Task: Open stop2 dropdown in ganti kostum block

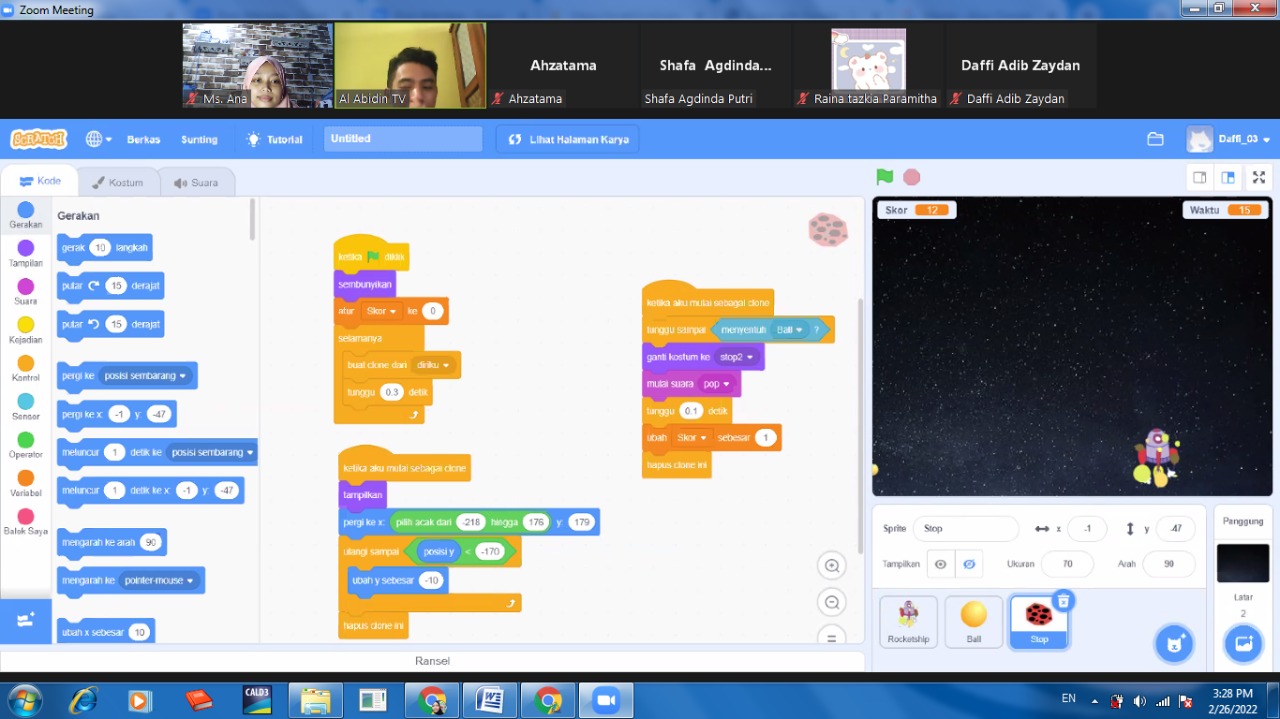Action: 737,357
